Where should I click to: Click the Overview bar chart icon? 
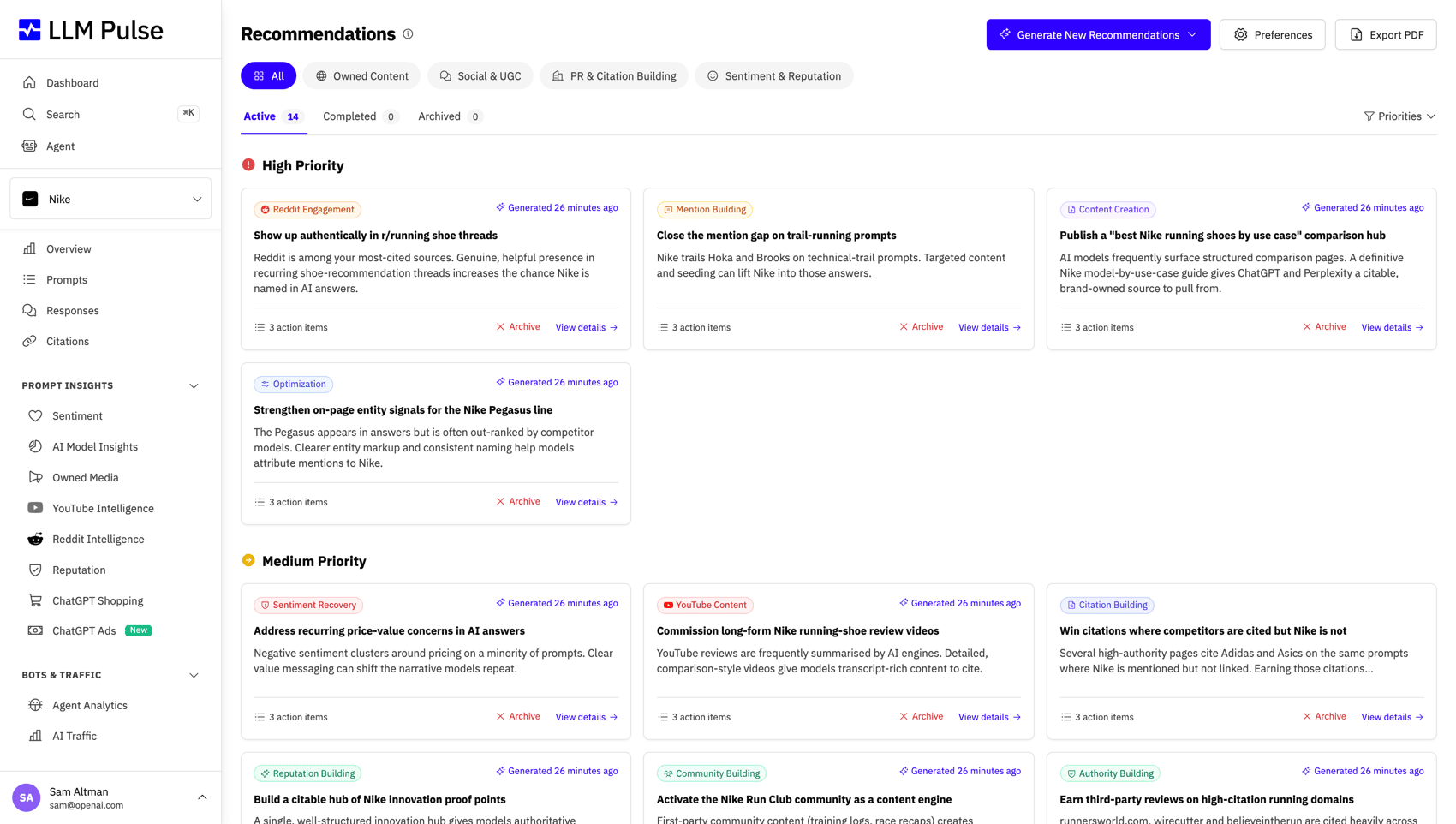29,249
